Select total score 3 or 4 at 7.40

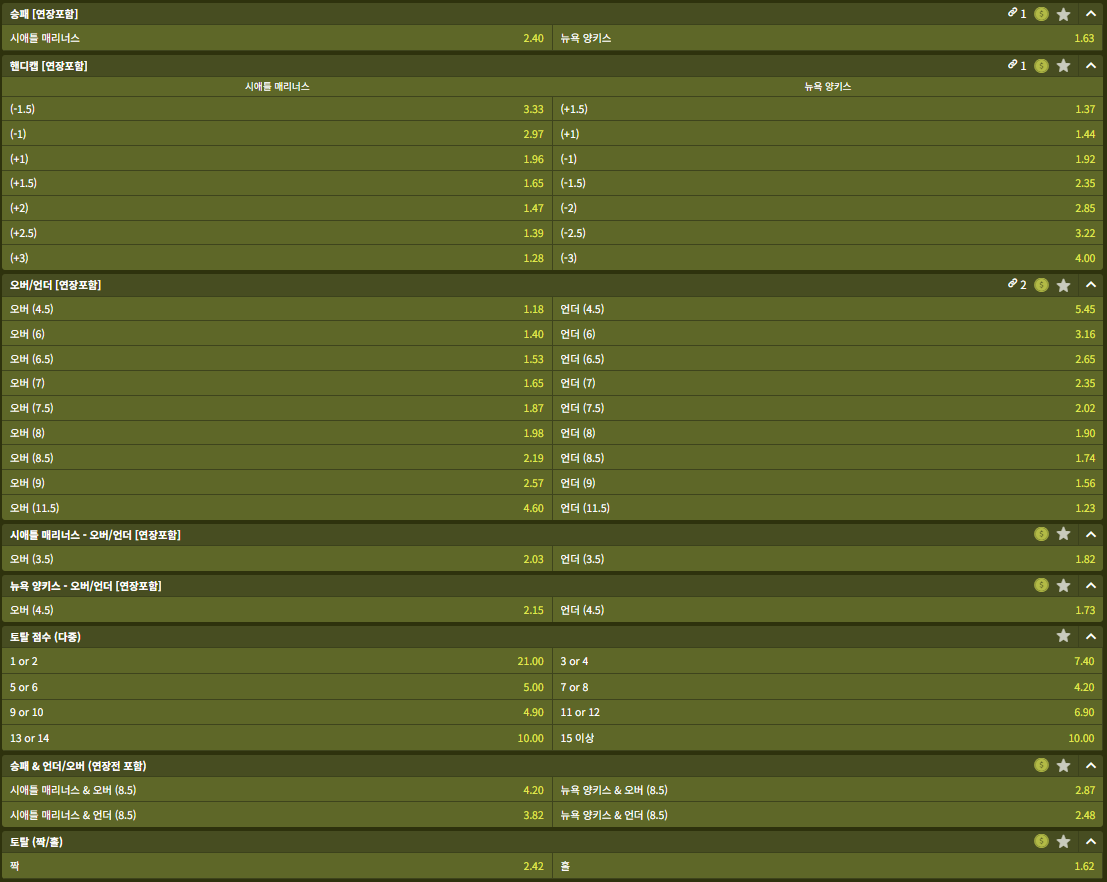click(x=828, y=661)
